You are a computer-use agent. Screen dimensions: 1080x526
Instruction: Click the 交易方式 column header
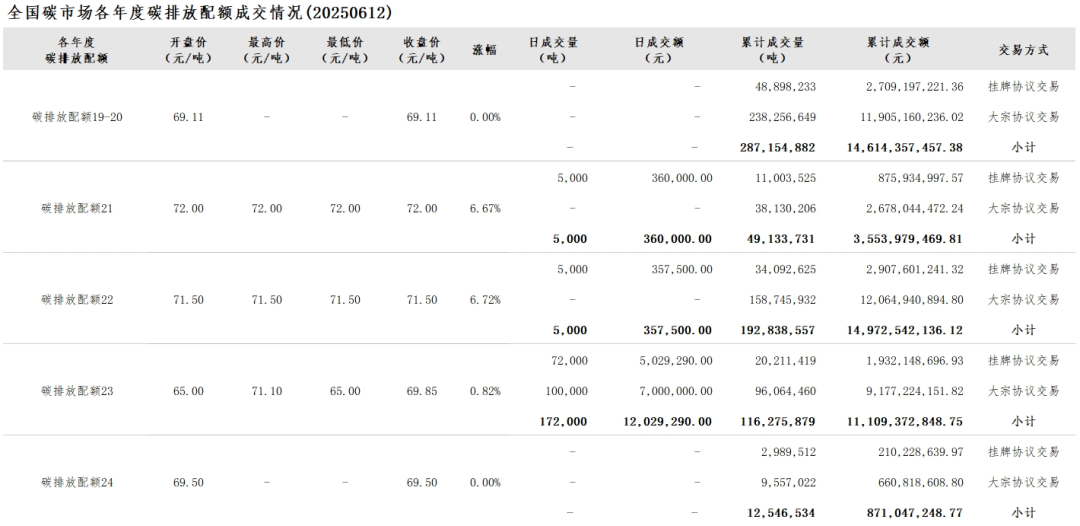(1023, 50)
